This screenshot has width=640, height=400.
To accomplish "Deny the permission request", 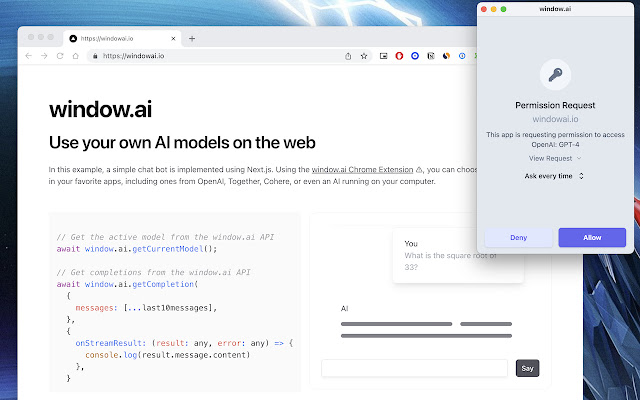I will 518,238.
